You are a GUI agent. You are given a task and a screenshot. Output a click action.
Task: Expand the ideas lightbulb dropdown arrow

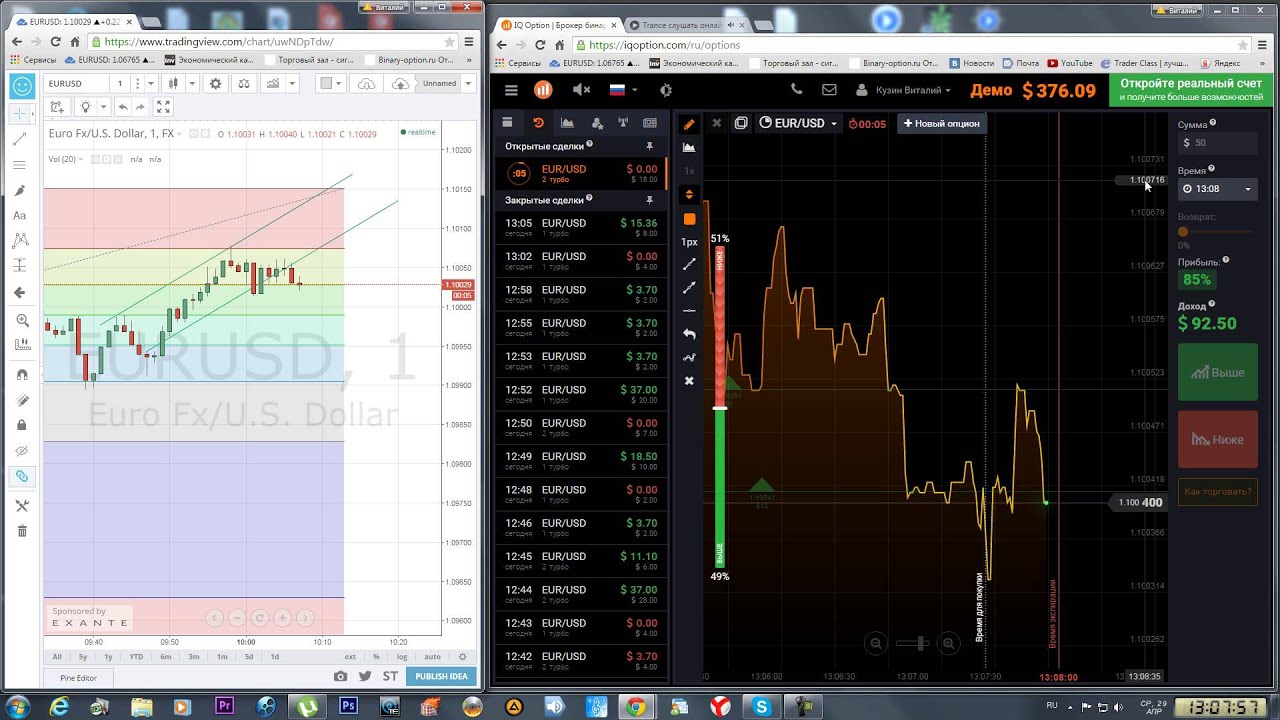(102, 107)
